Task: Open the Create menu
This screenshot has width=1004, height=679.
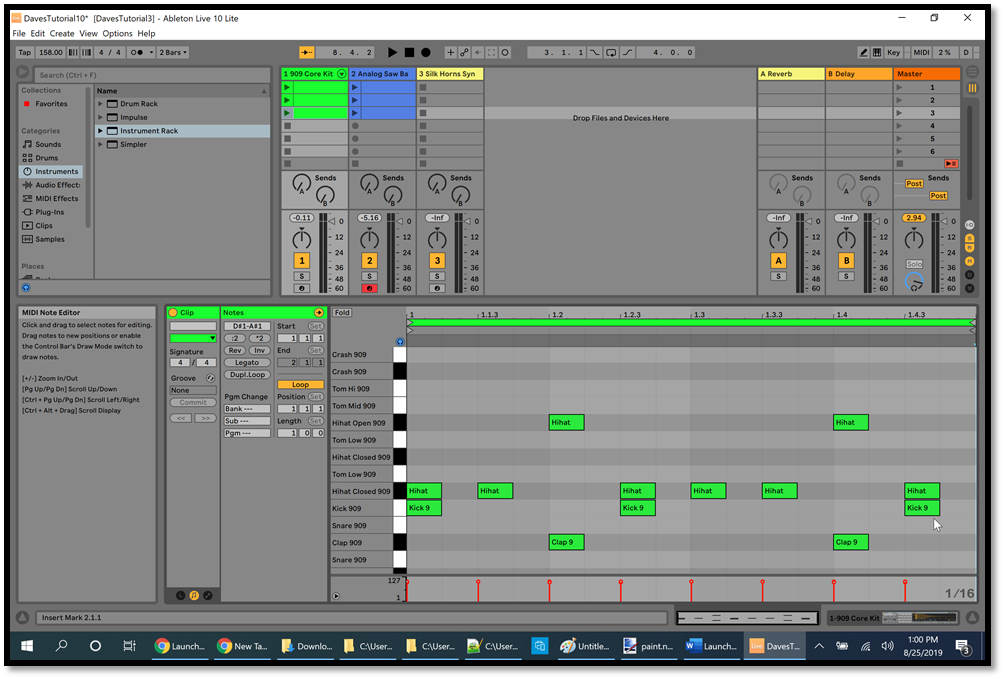Action: click(x=62, y=33)
